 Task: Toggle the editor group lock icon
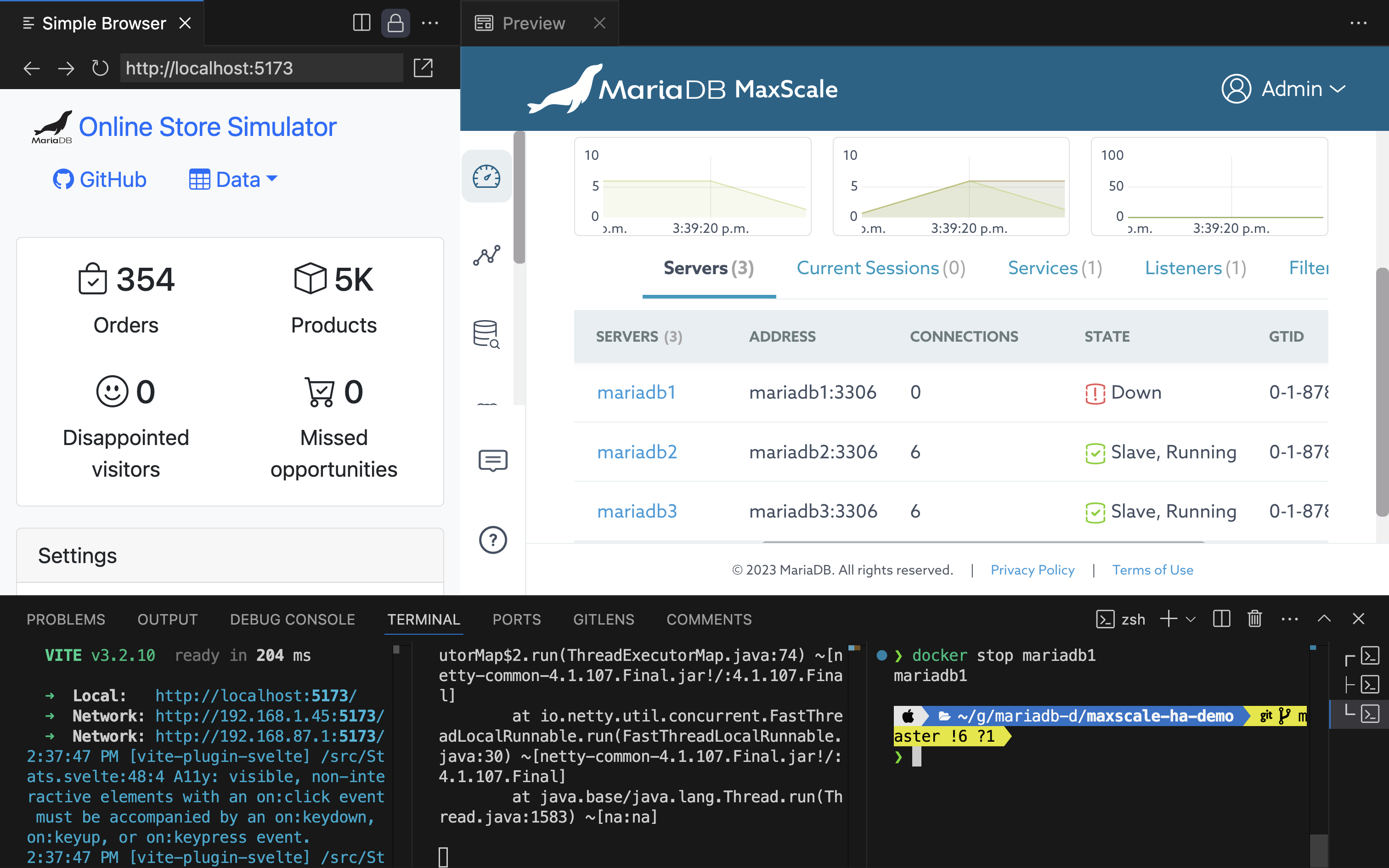395,23
